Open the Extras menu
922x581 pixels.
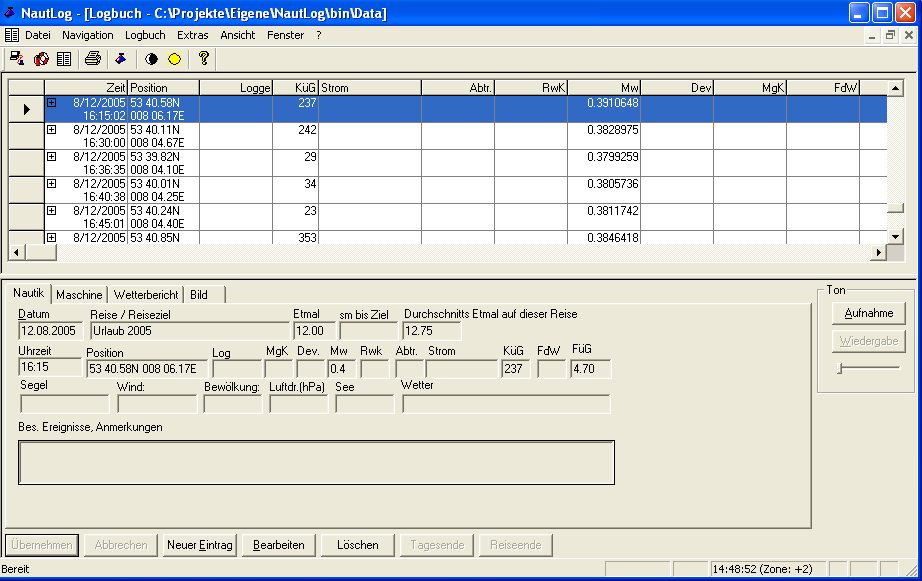pyautogui.click(x=192, y=35)
